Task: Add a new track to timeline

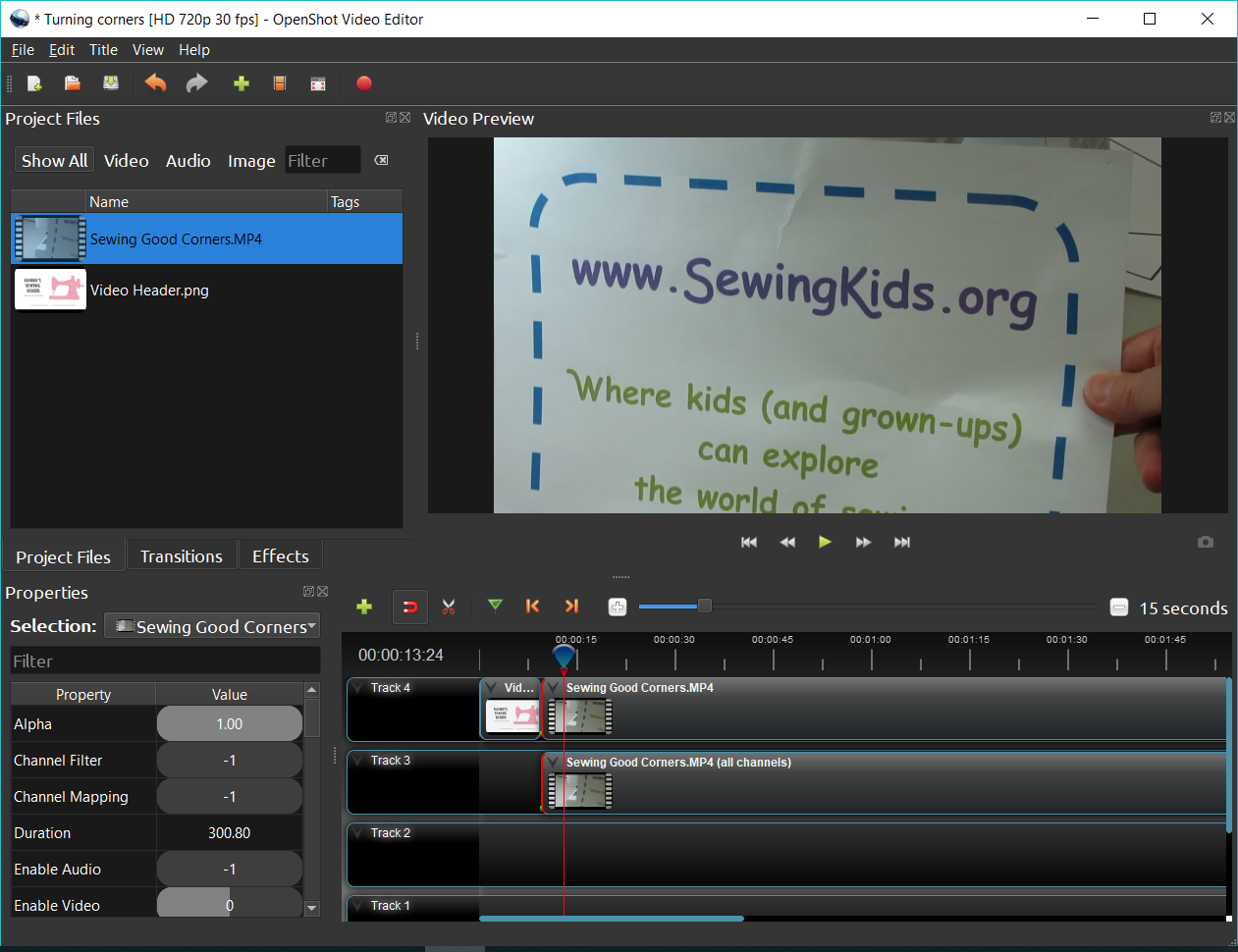Action: pos(364,607)
